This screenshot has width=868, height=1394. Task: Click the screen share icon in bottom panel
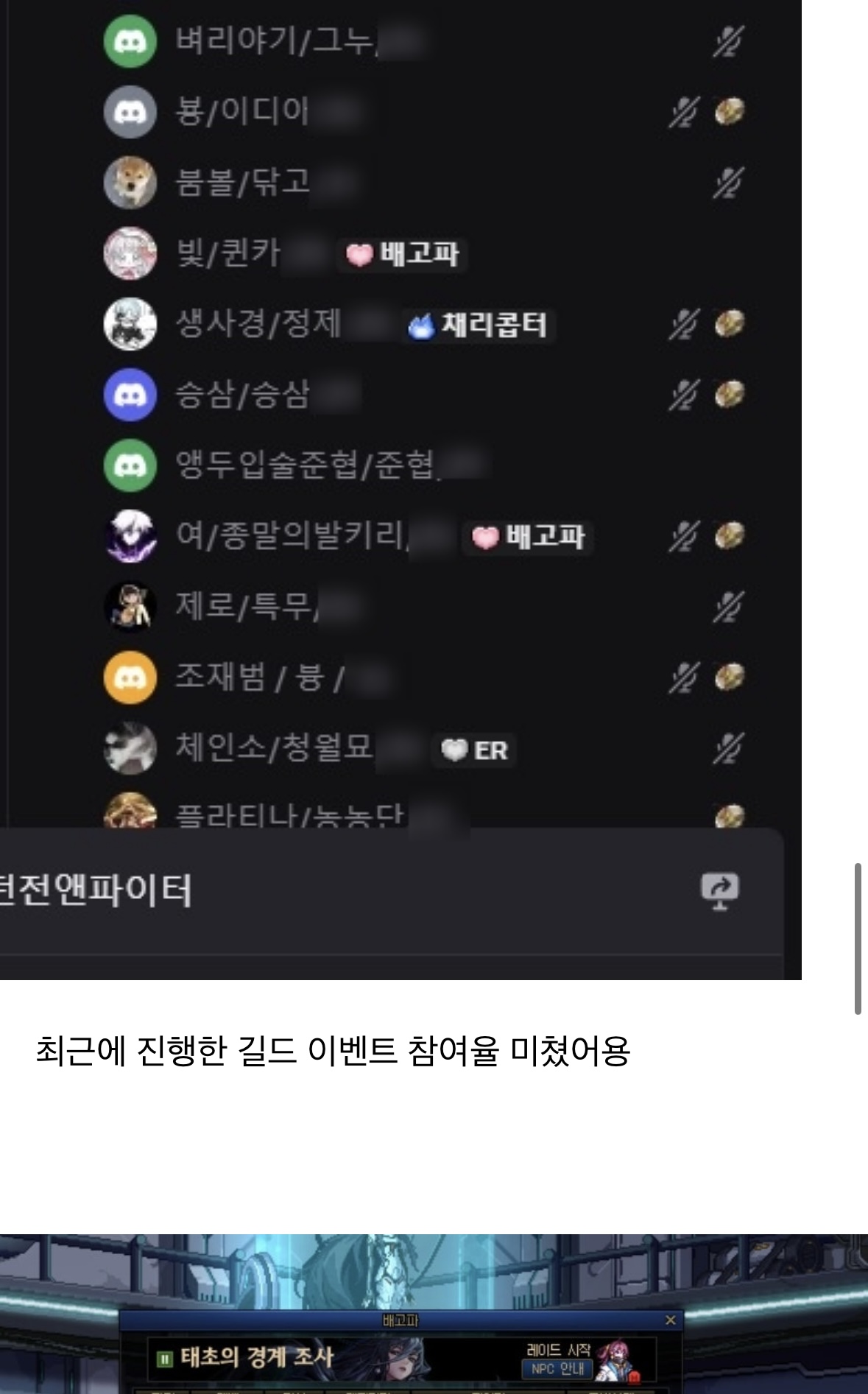point(719,891)
